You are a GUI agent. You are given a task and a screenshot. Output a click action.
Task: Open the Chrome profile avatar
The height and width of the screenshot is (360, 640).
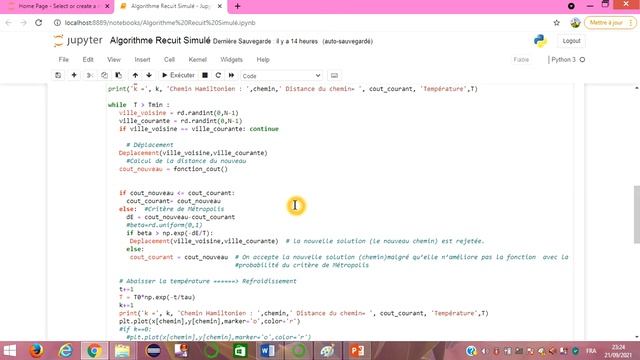click(x=575, y=23)
